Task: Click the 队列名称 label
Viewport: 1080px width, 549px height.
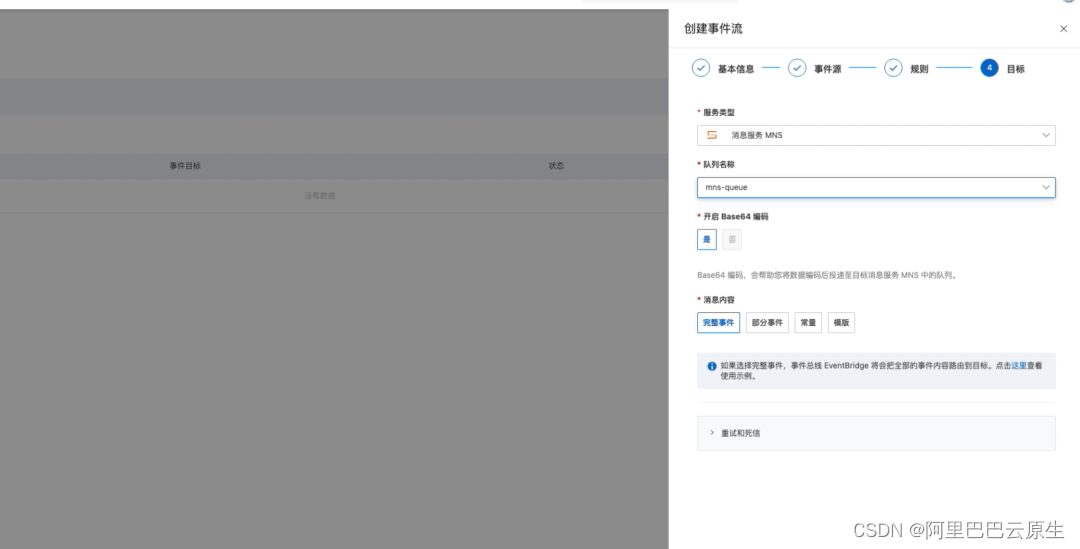Action: 718,165
